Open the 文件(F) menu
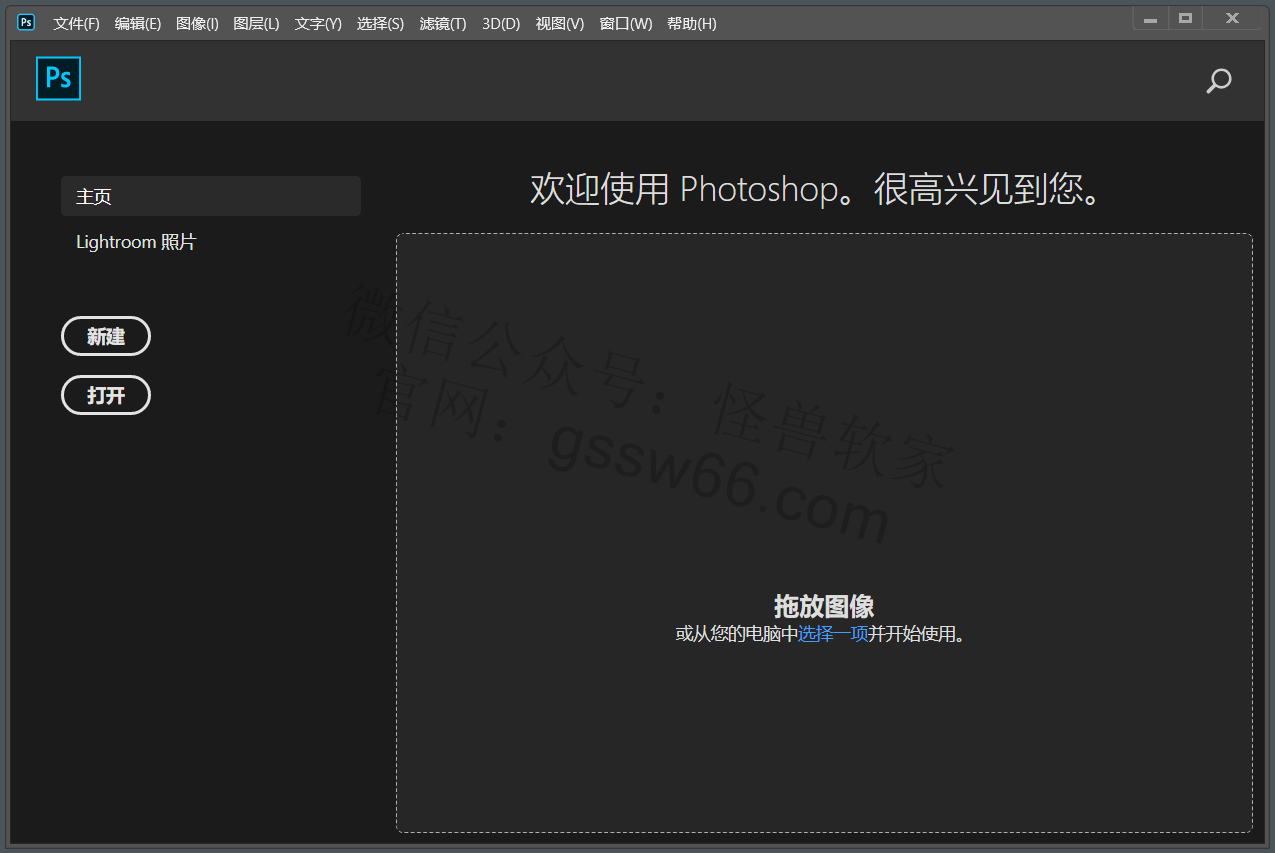Viewport: 1275px width, 853px height. (76, 23)
